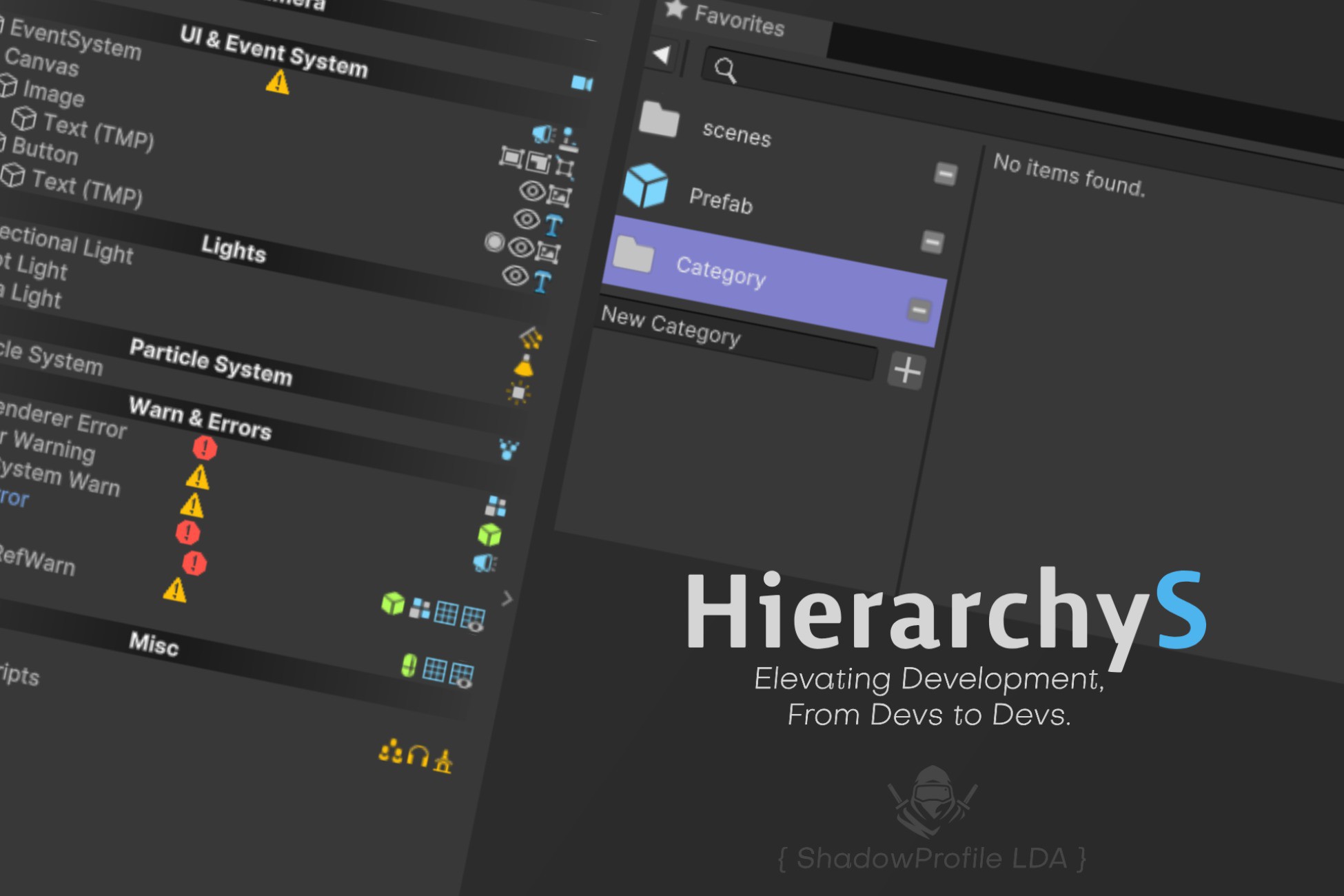Expand the right-pointing chevron near Misc icons
Viewport: 1344px width, 896px height.
click(x=507, y=598)
